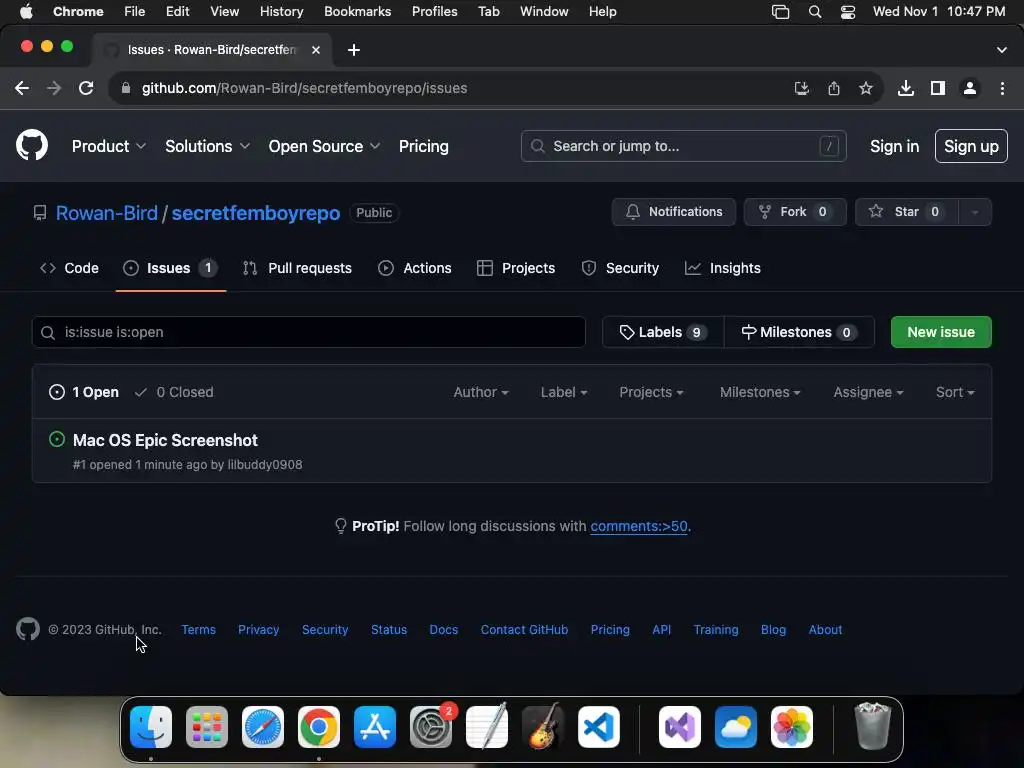
Task: Open Finder from the dock
Action: 151,727
